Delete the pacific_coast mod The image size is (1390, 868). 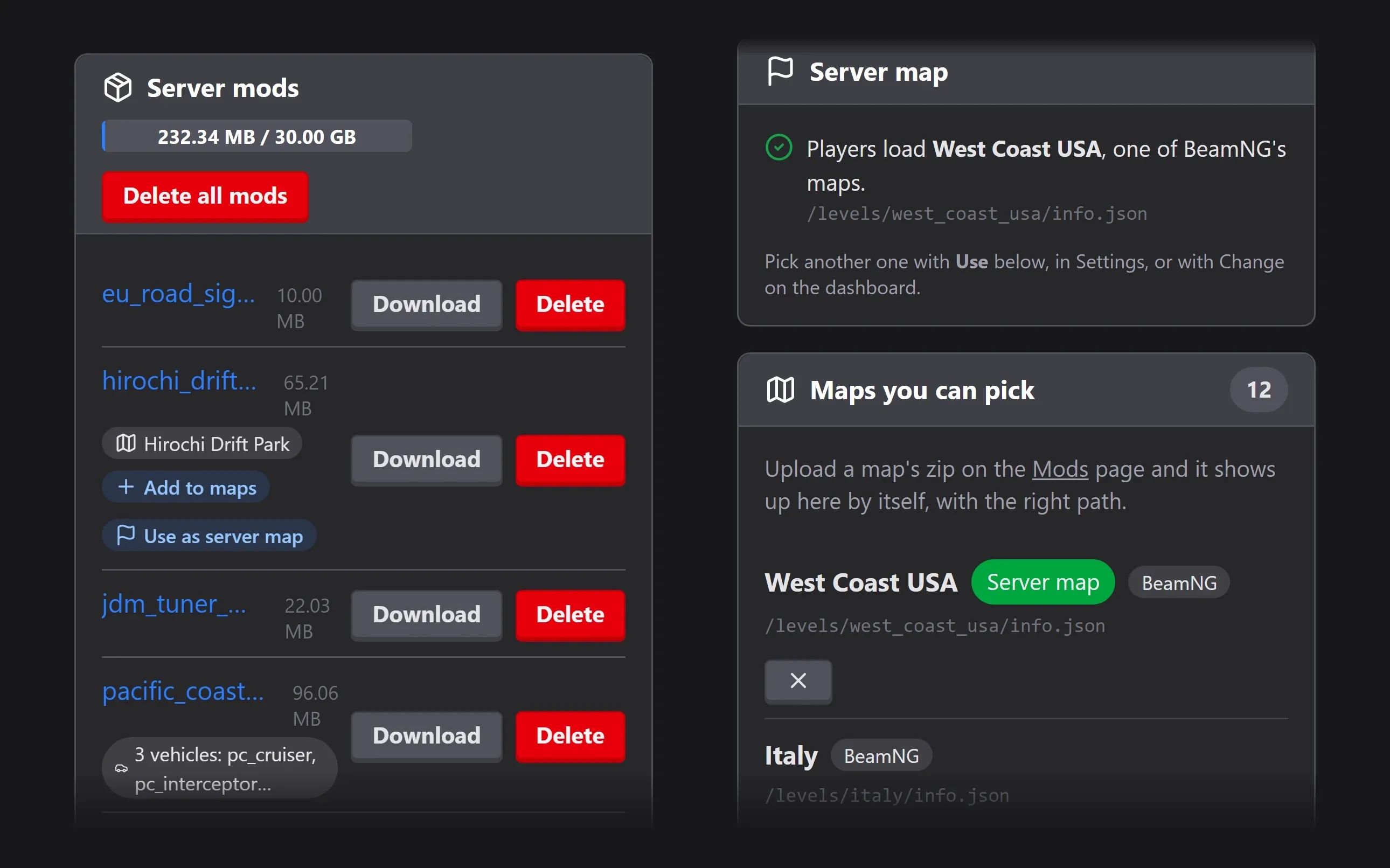(570, 736)
